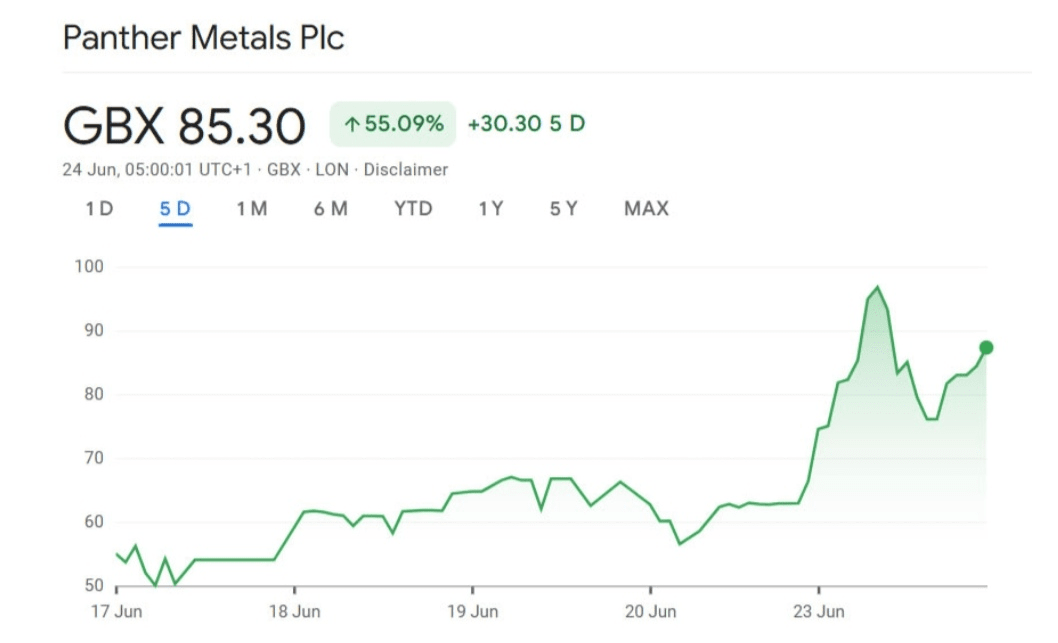Screen dimensions: 1058x643
Task: Select the 1D time range tab
Action: point(99,209)
